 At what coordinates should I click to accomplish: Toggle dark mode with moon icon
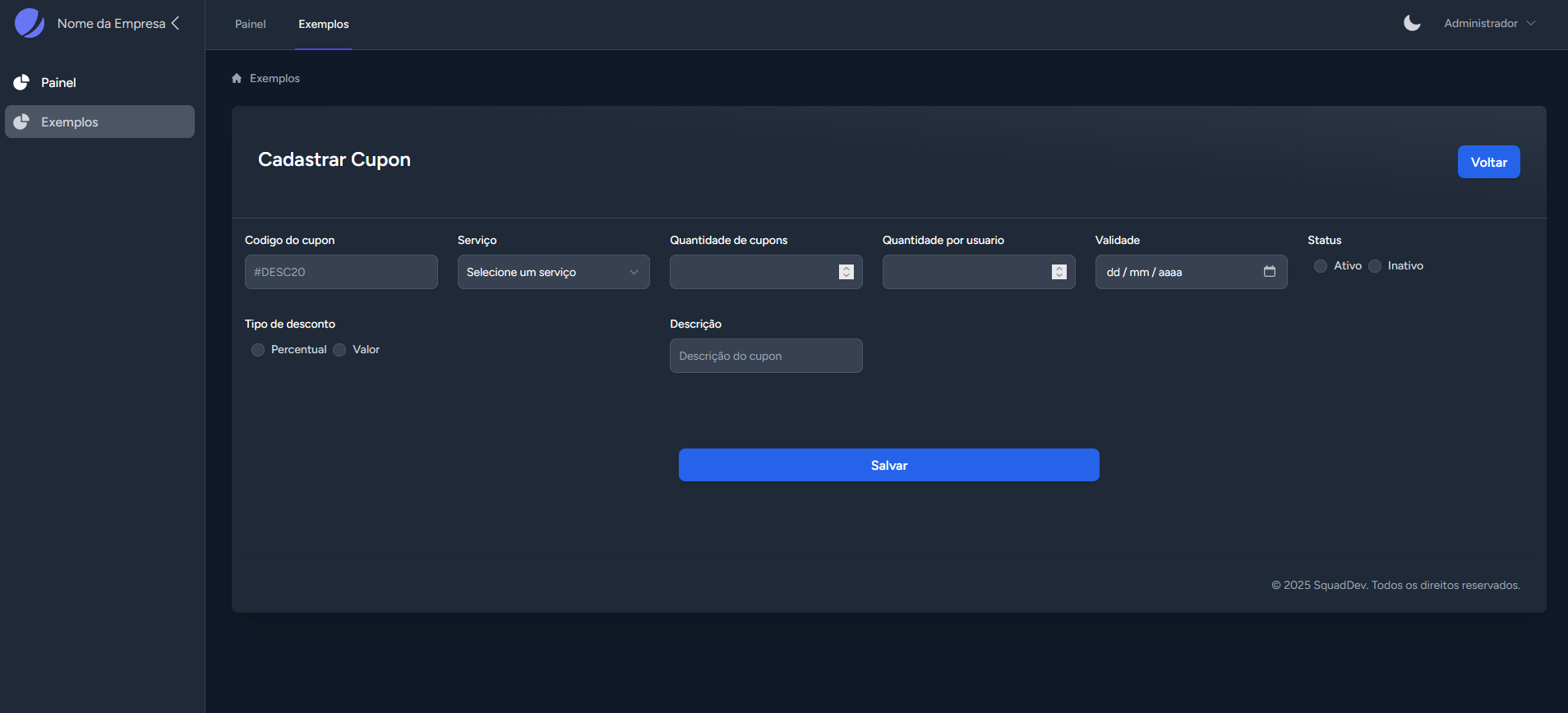click(x=1412, y=23)
